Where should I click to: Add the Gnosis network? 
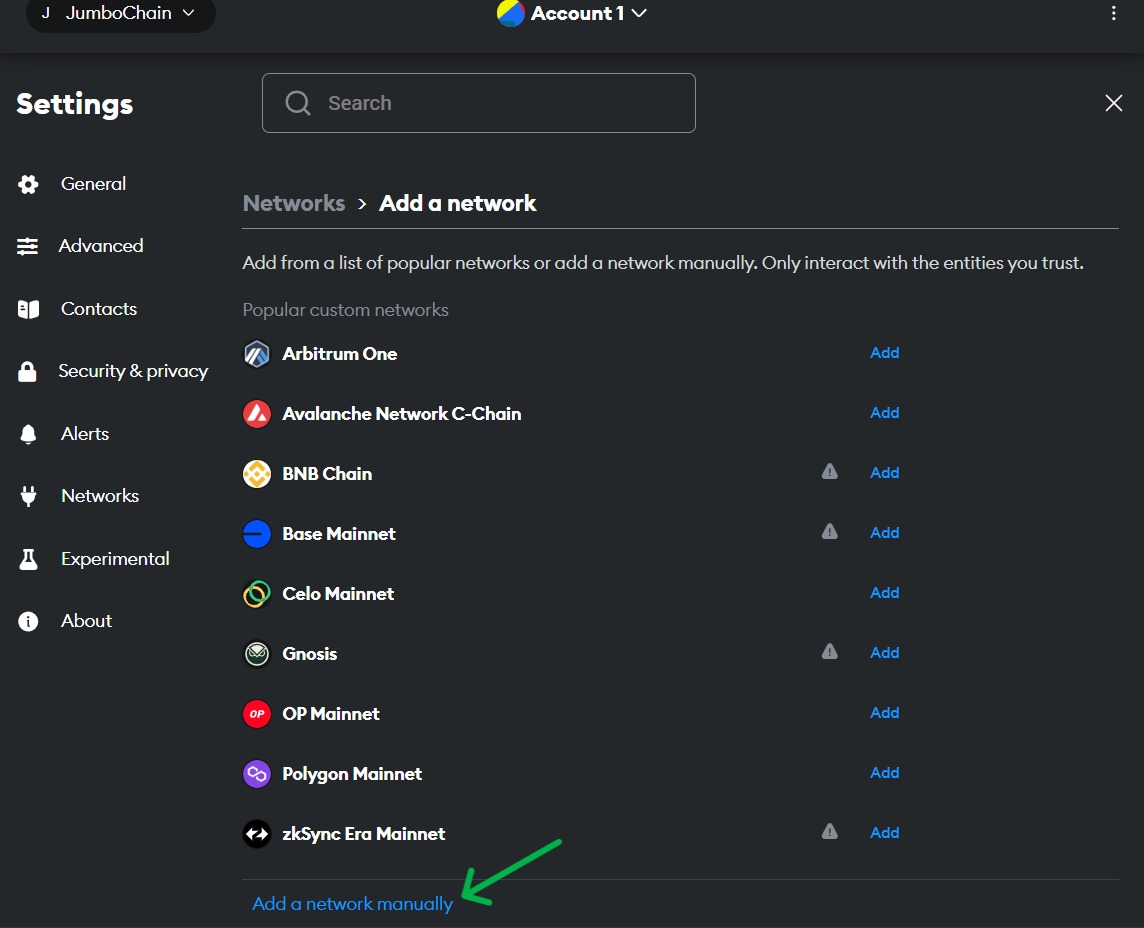pyautogui.click(x=884, y=652)
